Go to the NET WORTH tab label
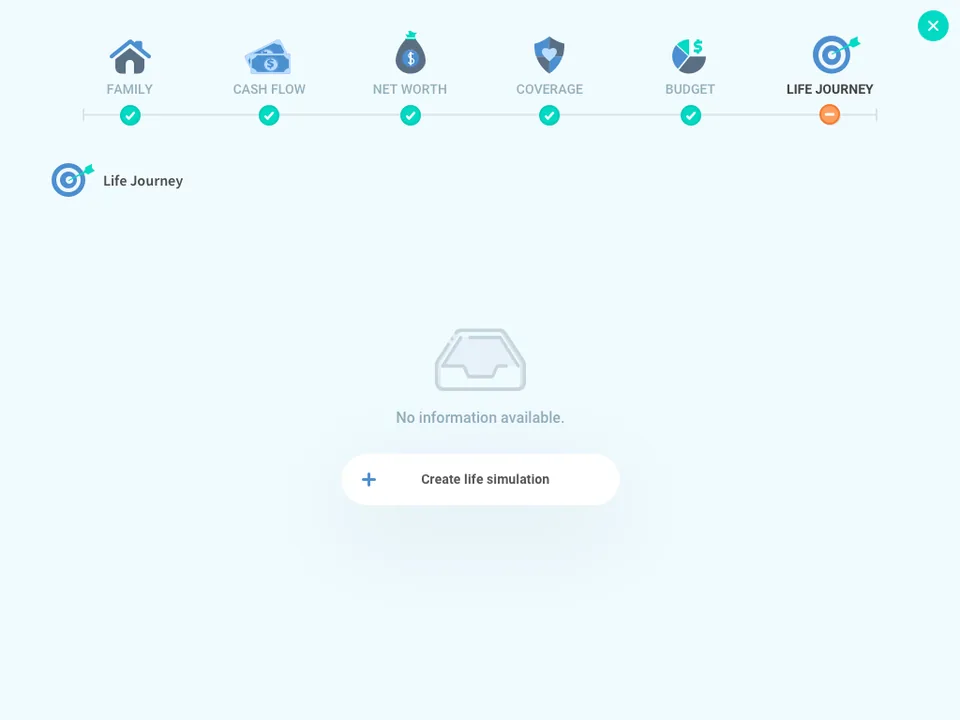The width and height of the screenshot is (960, 720). [x=410, y=89]
